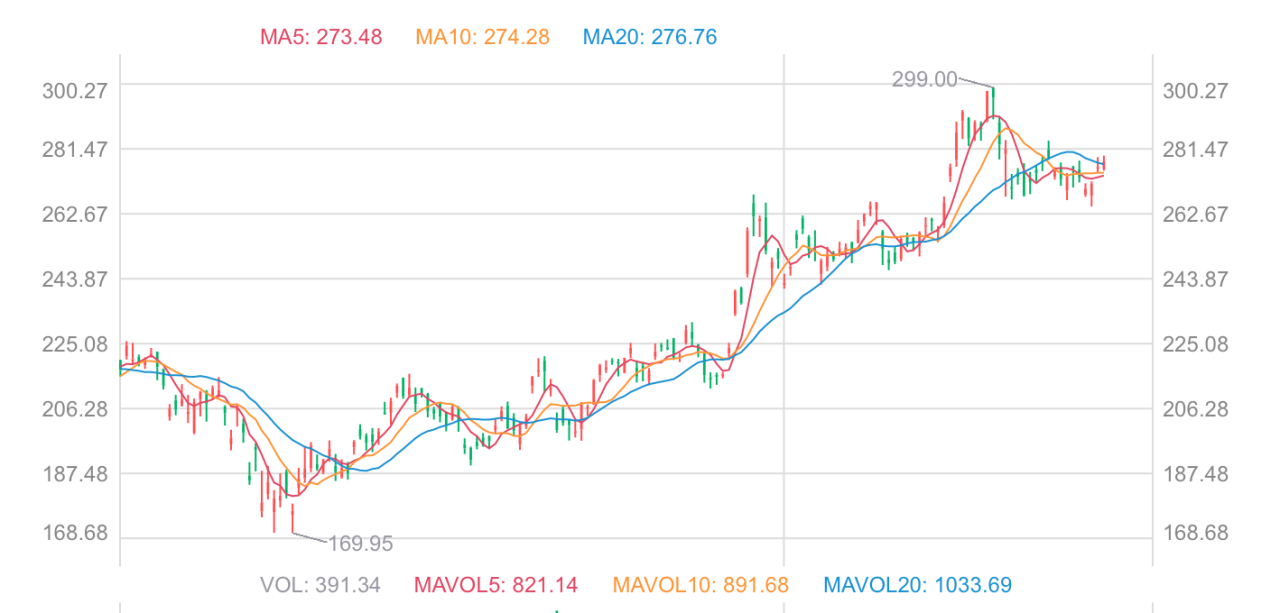Click the left axis 187.48 price label

coord(75,474)
